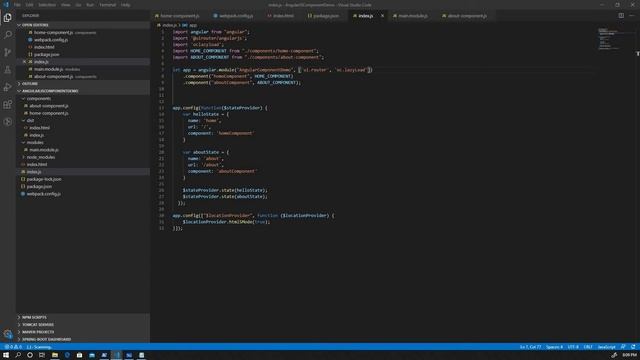Switch to the webpack.config.js tab
Viewport: 640px width, 360px height.
[236, 16]
